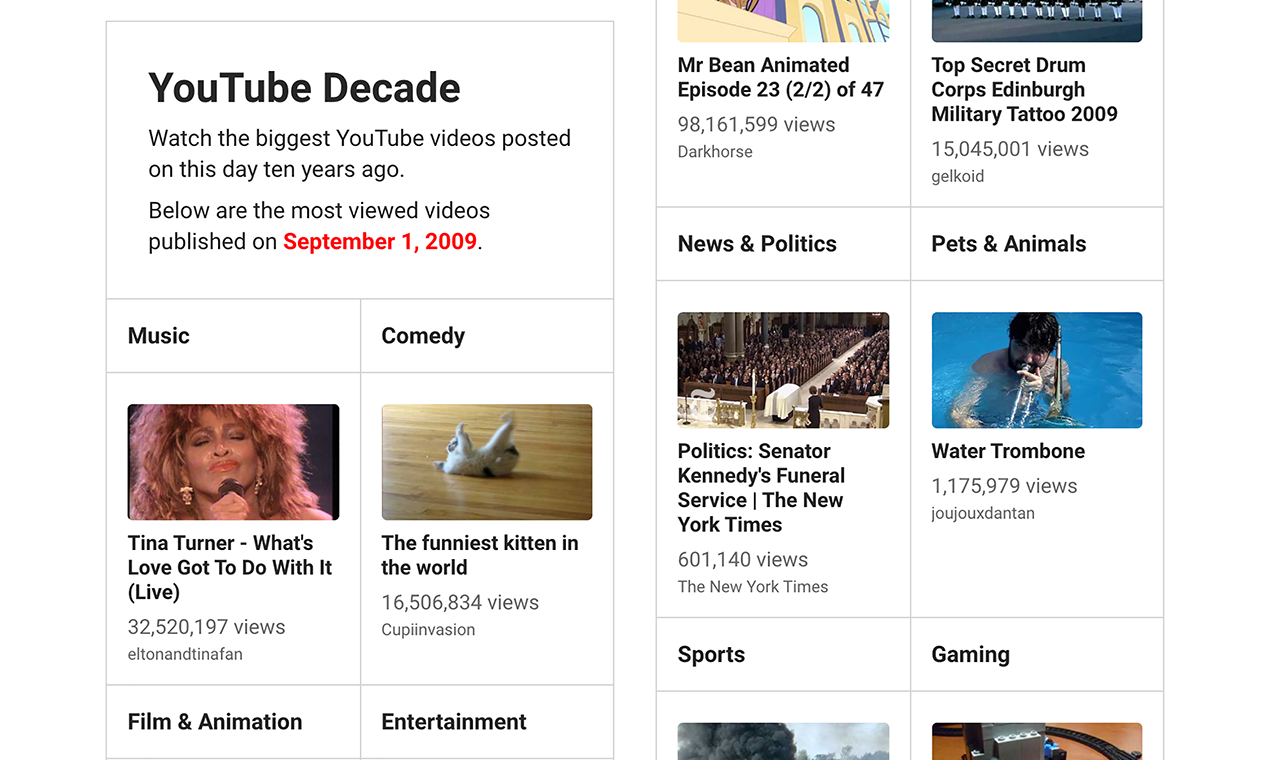
Task: Click Mr Bean Animated Episode 23 title
Action: (x=781, y=77)
